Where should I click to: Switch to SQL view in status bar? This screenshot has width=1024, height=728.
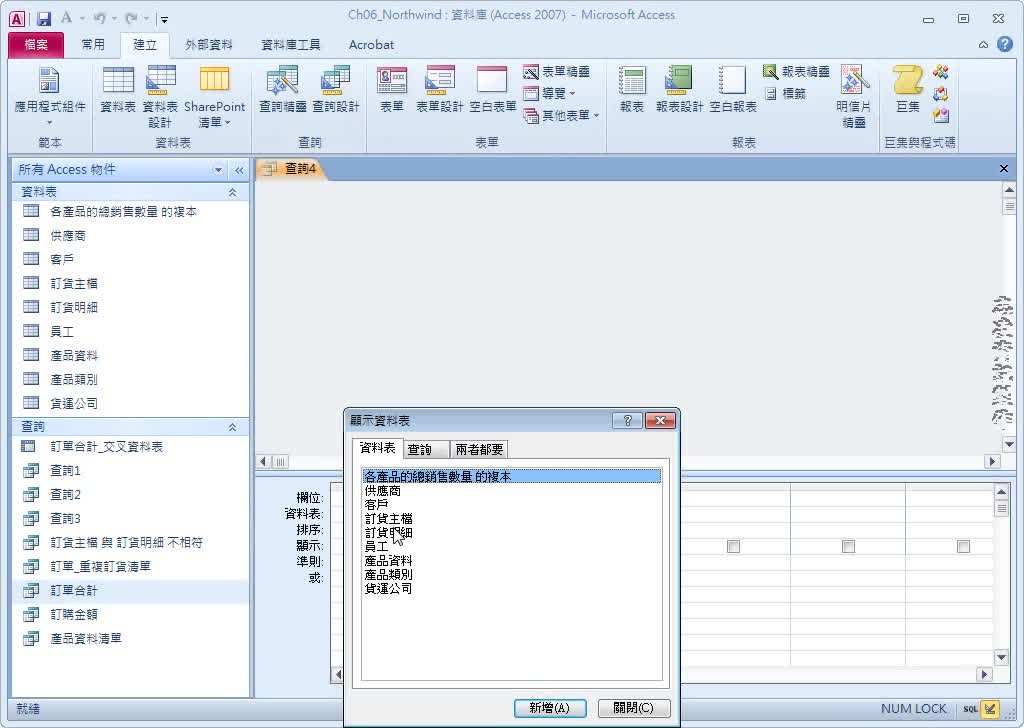click(970, 708)
